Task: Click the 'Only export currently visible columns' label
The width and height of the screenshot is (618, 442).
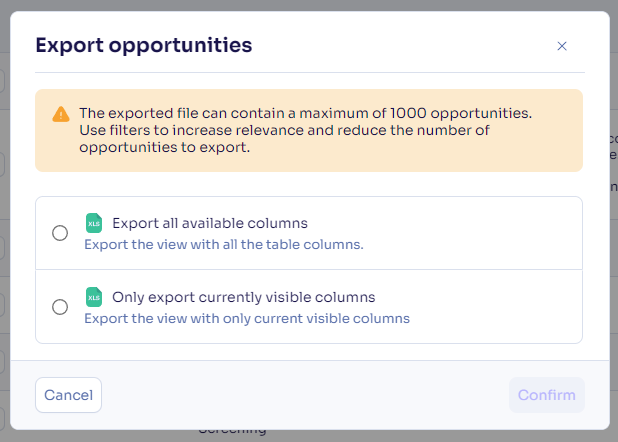Action: pyautogui.click(x=244, y=297)
